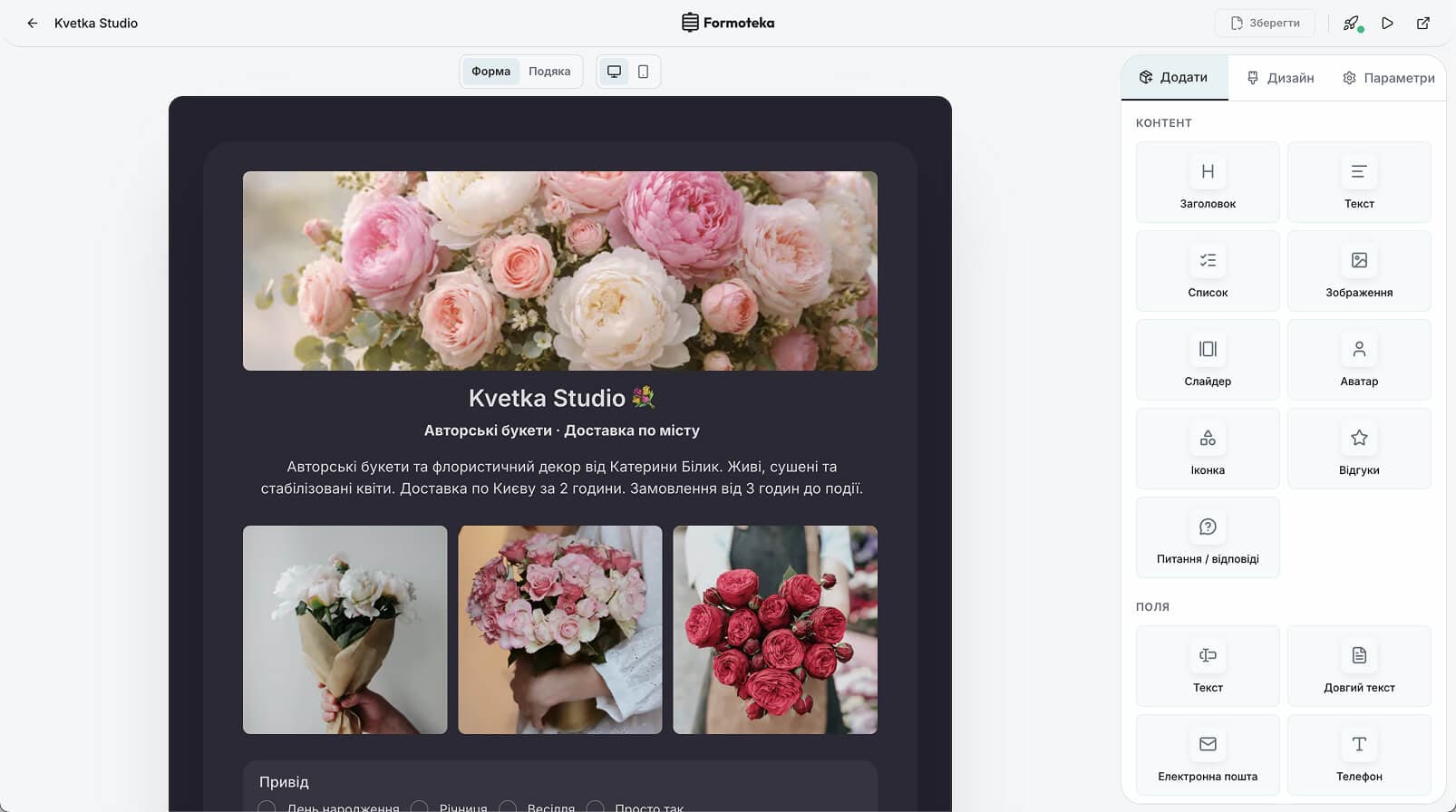Screen dimensions: 1456x812
Task: Select the 'Авторські букети · Доставка по місту' subtitle
Action: 561,430
